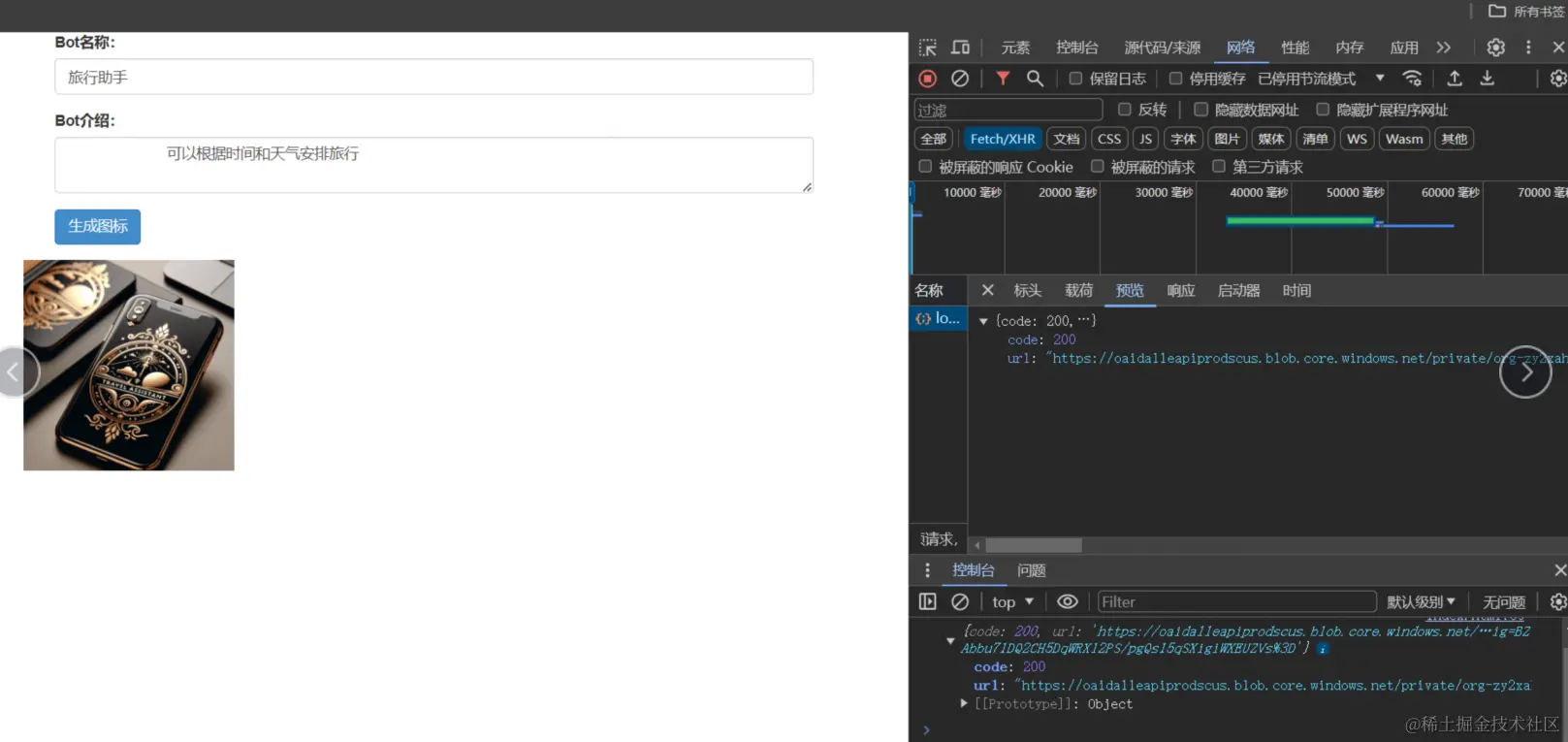Go to previous image with left arrow
Screen dimensions: 1568x742
14,371
